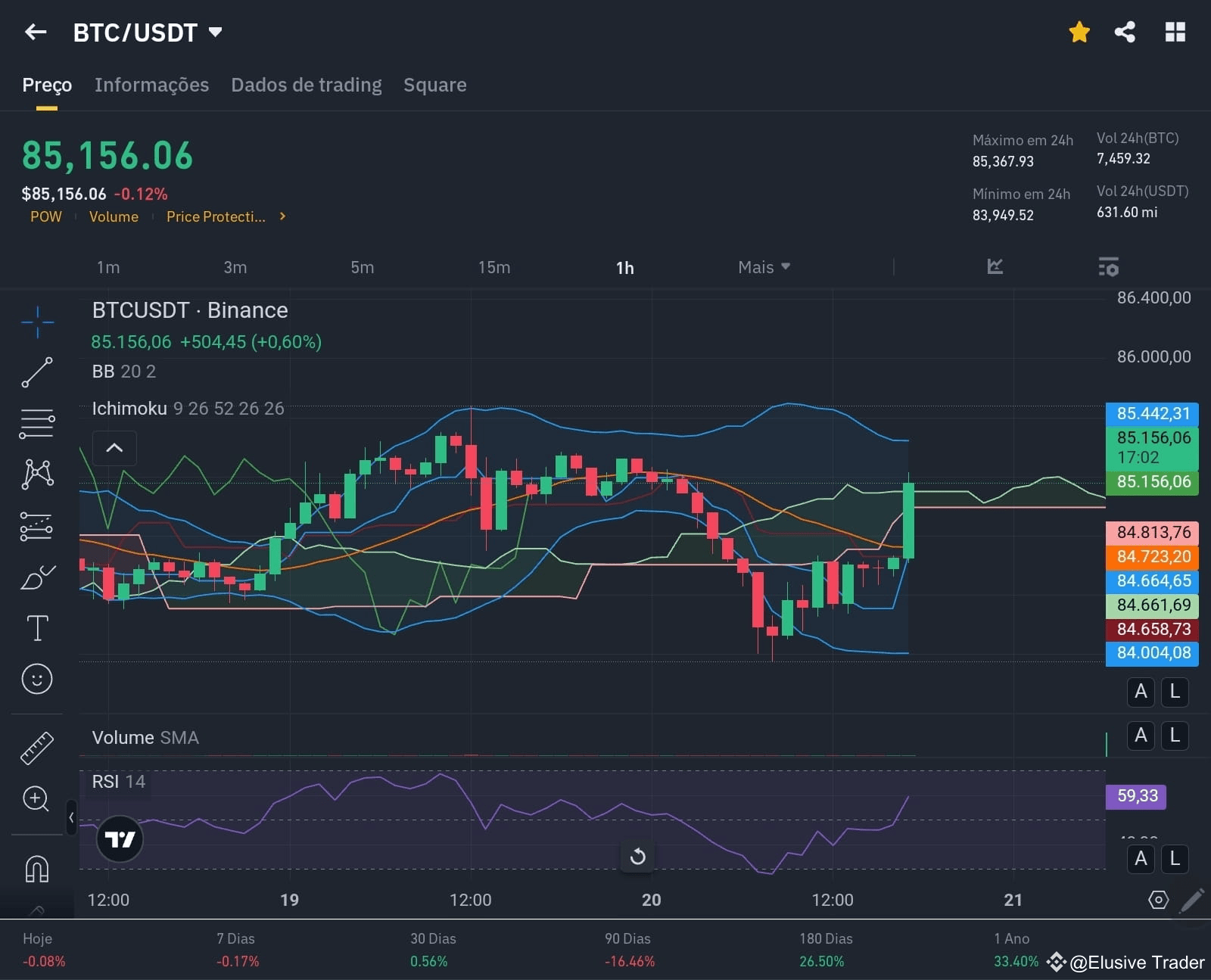Collapse the indicator legend chevron
This screenshot has width=1211, height=980.
pos(114,447)
